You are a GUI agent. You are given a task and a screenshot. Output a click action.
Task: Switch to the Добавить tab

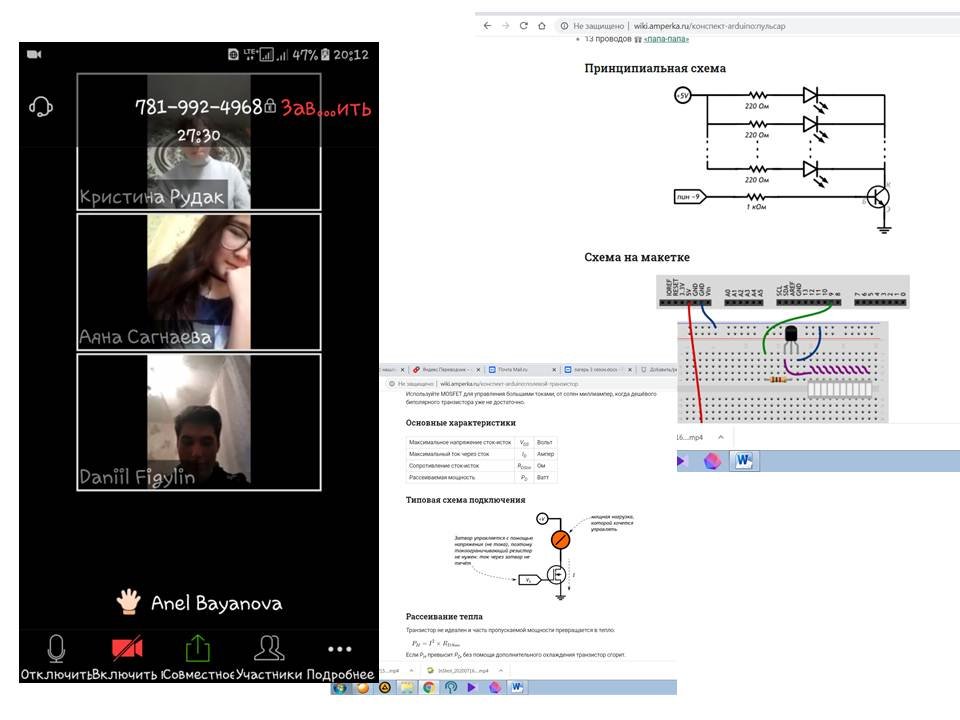point(658,370)
